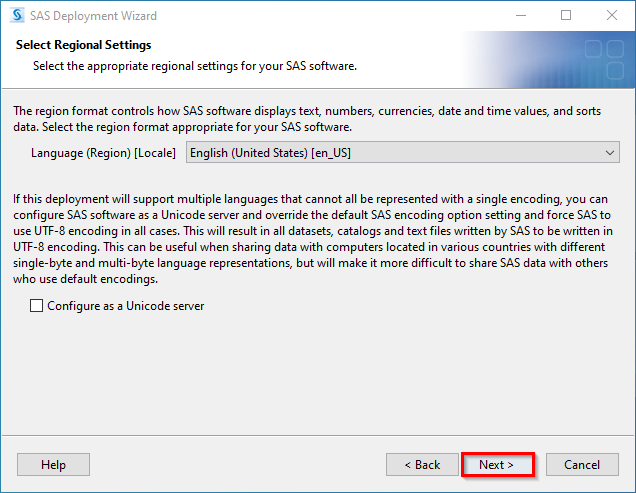Go to previous step with Back button
The height and width of the screenshot is (493, 636).
(x=422, y=465)
